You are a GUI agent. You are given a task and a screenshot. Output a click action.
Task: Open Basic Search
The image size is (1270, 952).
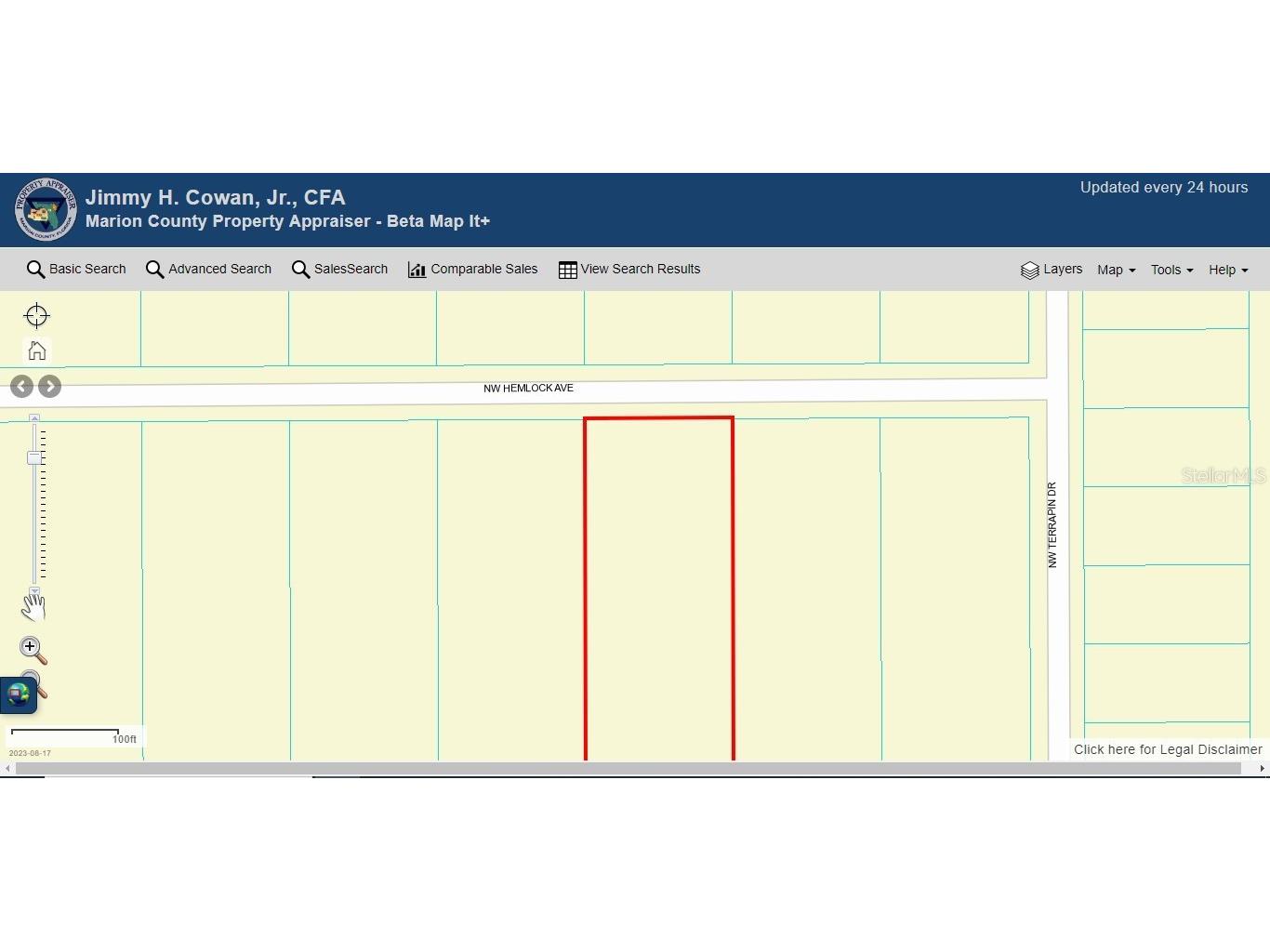pyautogui.click(x=76, y=270)
